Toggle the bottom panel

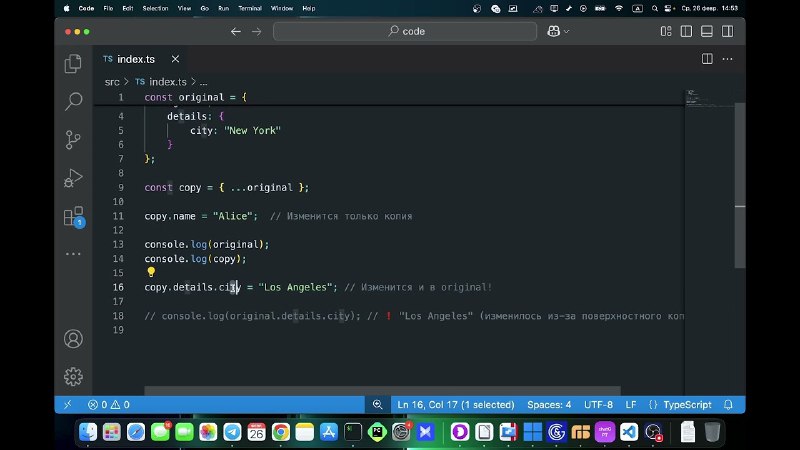click(x=707, y=32)
